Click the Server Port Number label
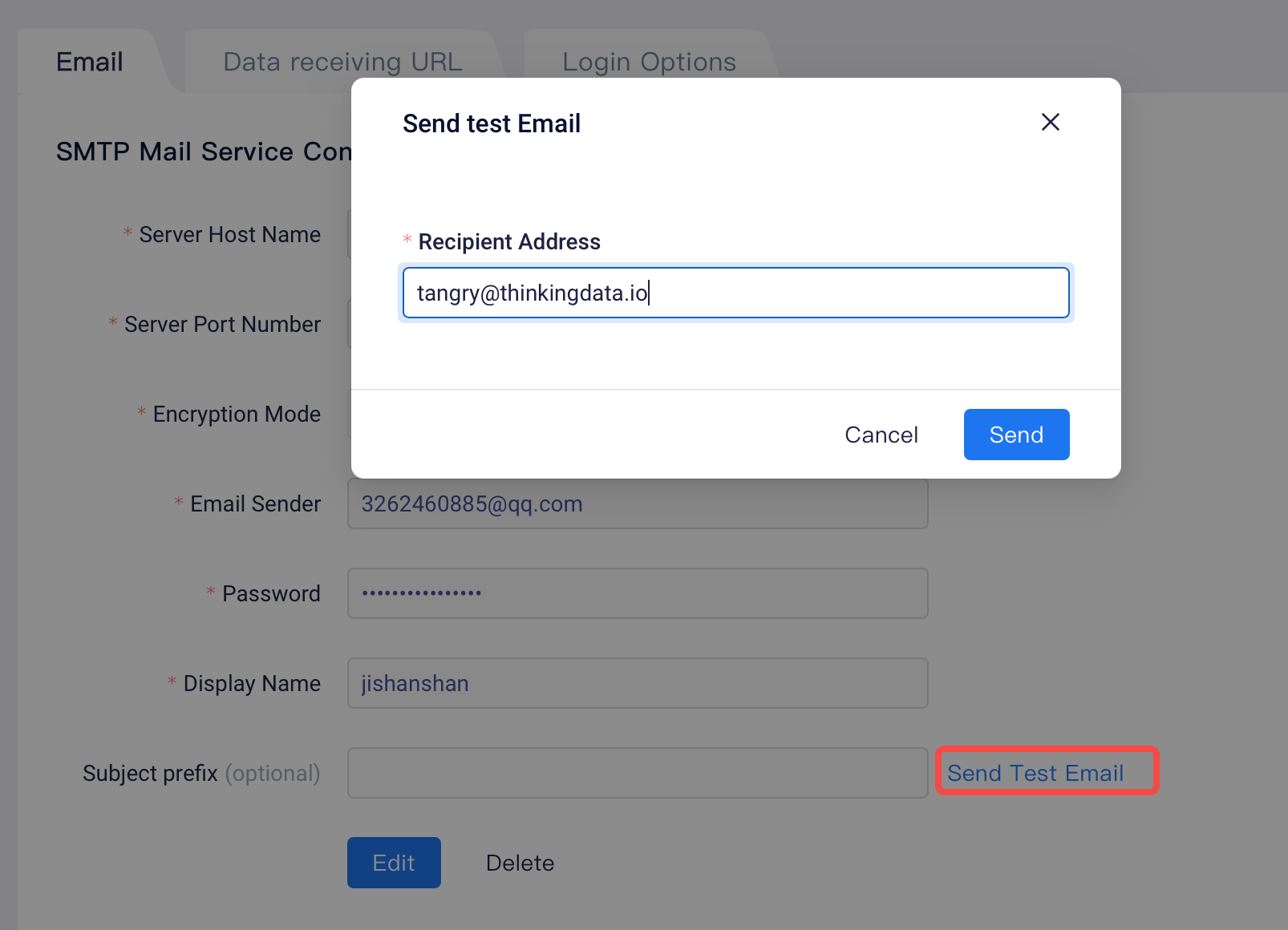The image size is (1288, 930). coord(222,324)
